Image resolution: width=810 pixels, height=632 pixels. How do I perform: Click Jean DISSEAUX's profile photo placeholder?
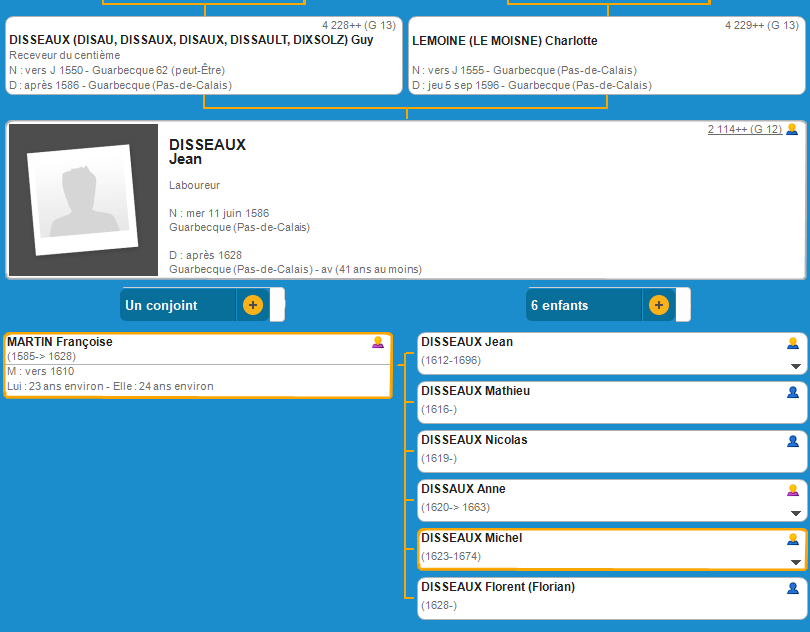[84, 200]
